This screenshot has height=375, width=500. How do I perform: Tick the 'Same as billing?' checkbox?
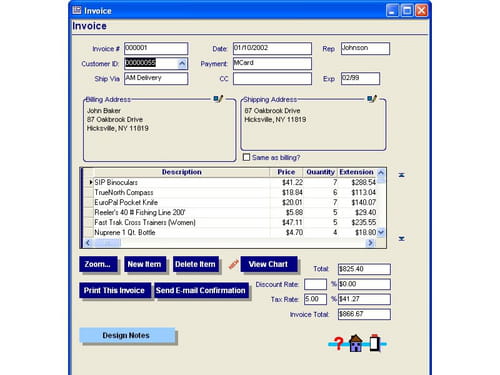[246, 157]
